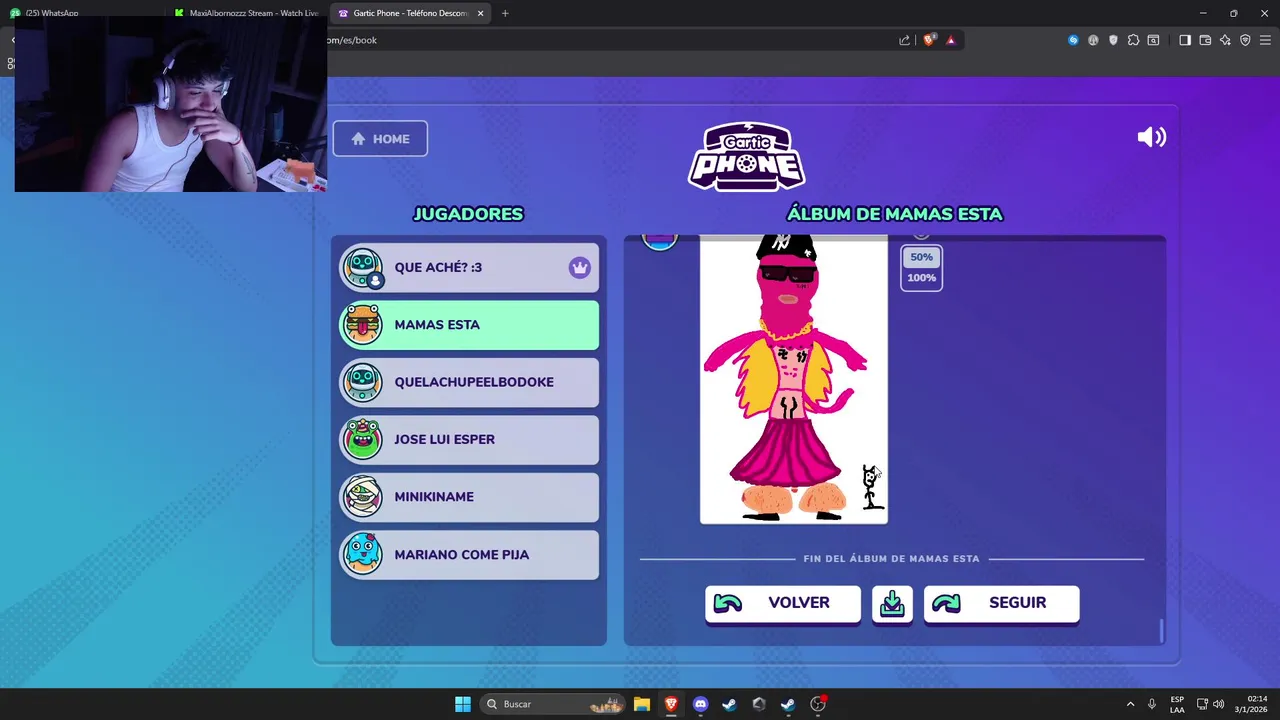Click MAMAS ESTA burger avatar
1280x720 pixels.
[362, 325]
